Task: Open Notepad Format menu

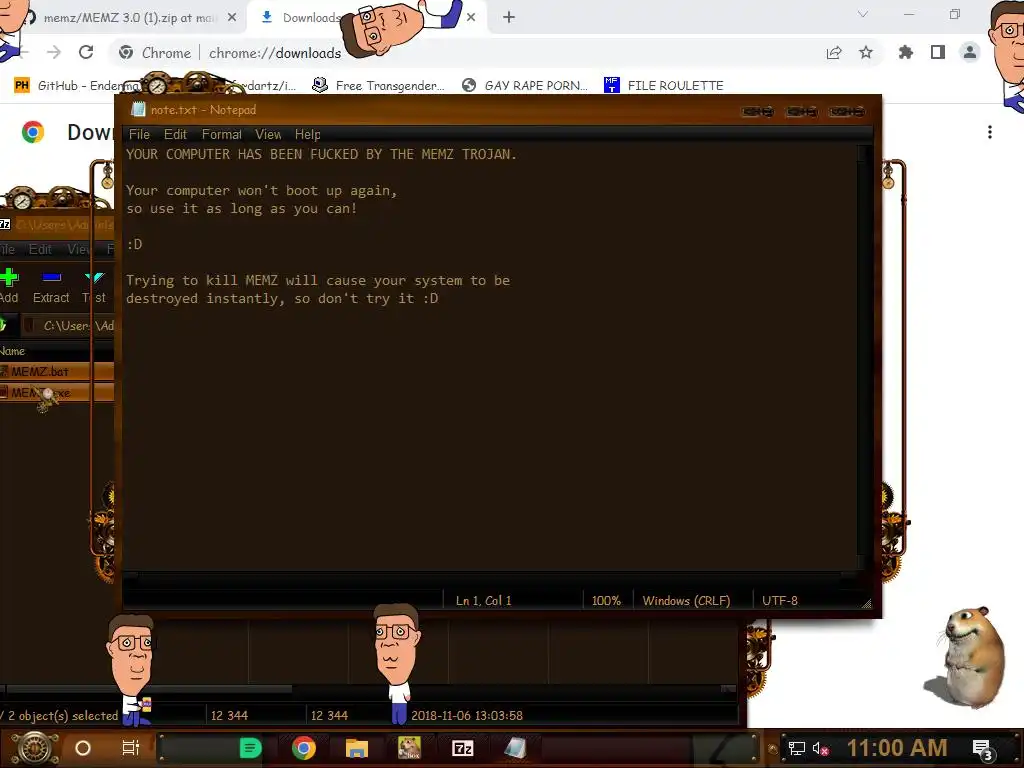Action: (x=221, y=135)
